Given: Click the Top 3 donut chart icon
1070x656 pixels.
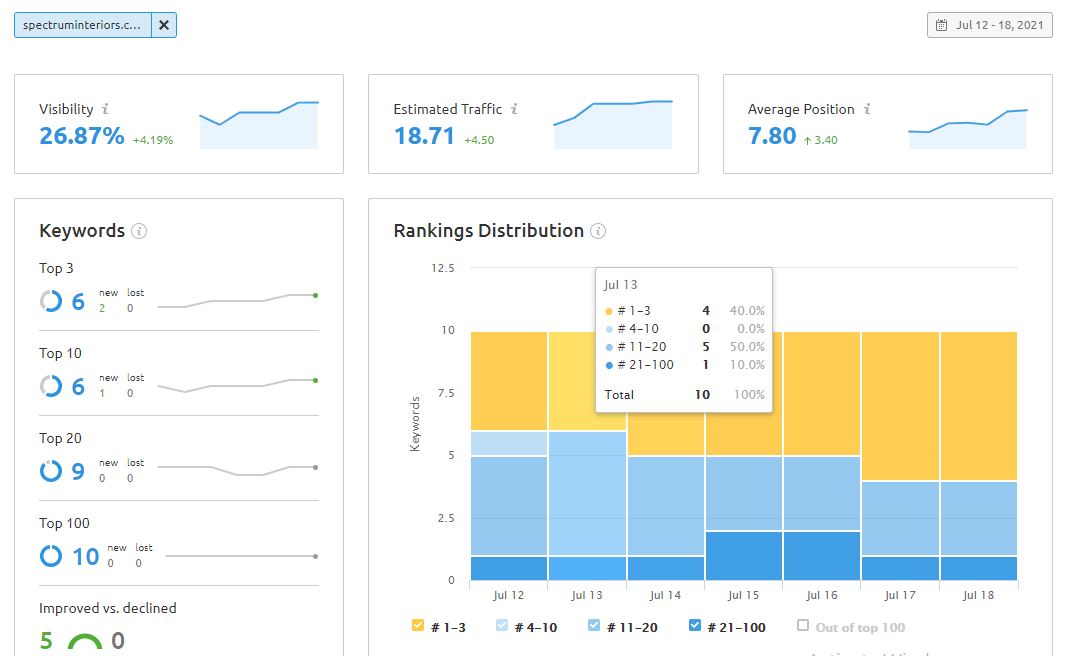Looking at the screenshot, I should (50, 300).
